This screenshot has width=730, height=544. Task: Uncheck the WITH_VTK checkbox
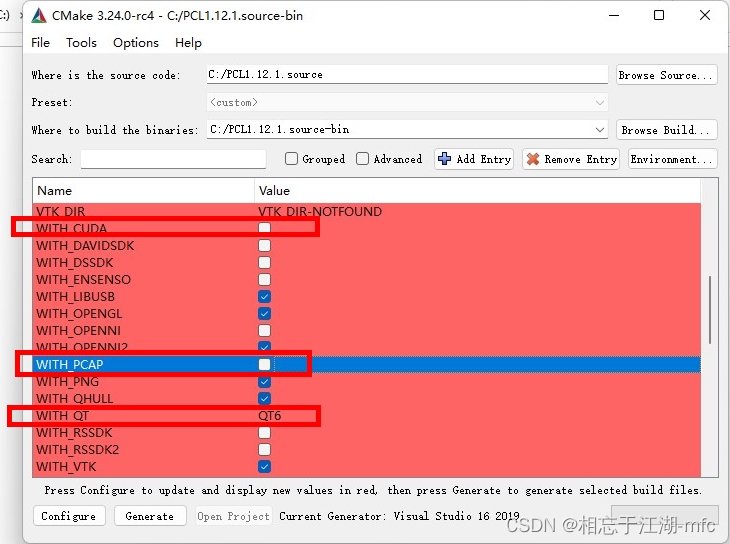tap(264, 467)
